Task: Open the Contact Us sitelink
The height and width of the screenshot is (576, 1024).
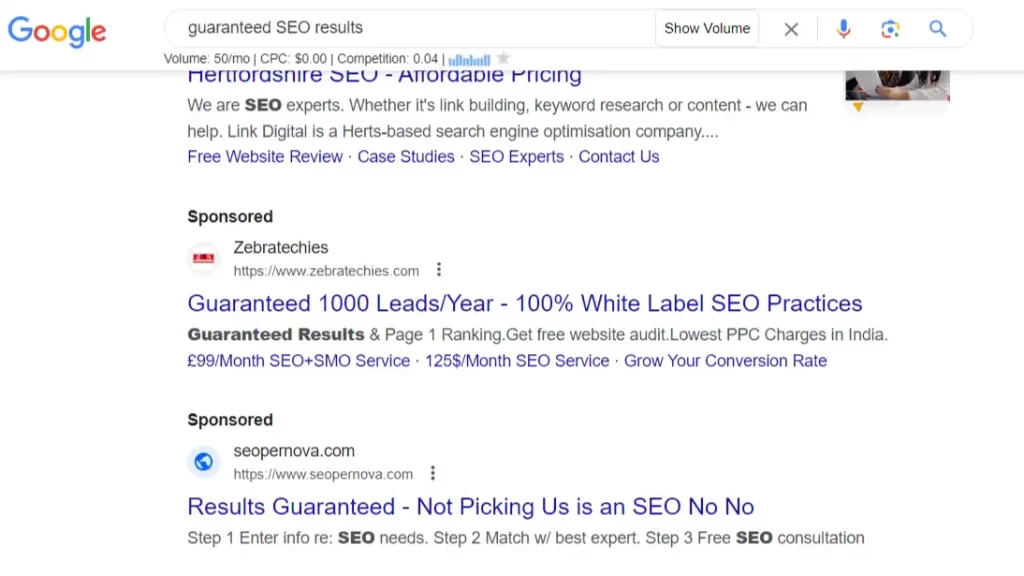Action: click(619, 157)
